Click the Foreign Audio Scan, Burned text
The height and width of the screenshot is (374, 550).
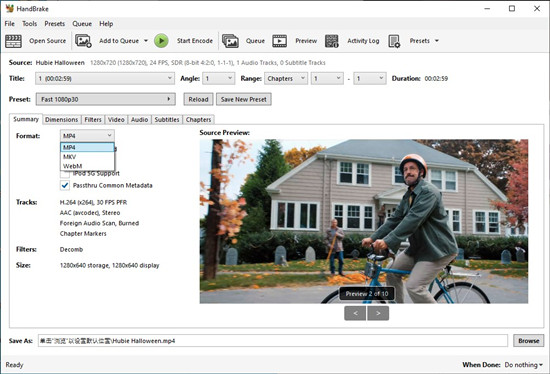pos(100,223)
